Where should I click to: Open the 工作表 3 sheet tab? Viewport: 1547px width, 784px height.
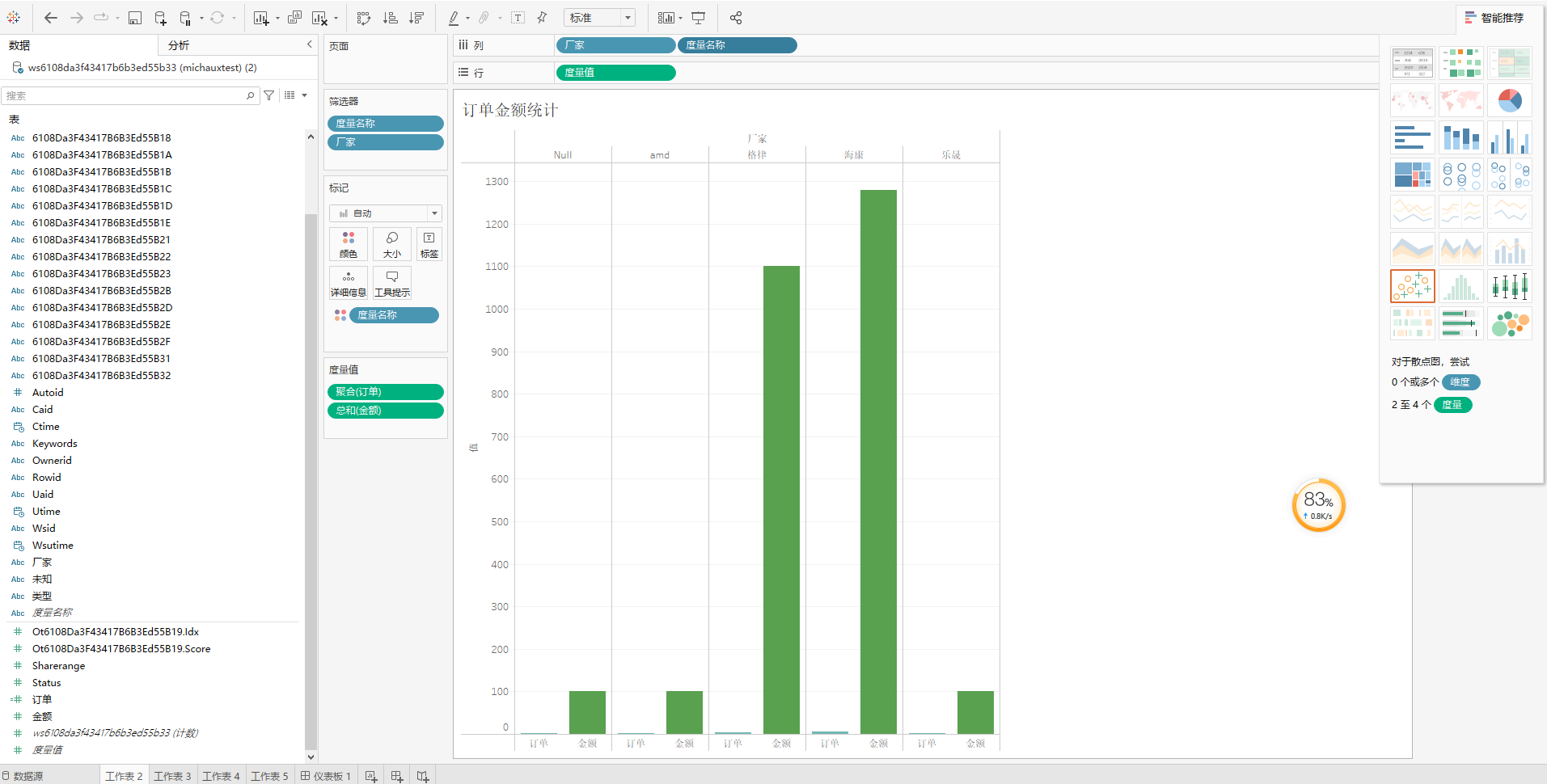(172, 776)
